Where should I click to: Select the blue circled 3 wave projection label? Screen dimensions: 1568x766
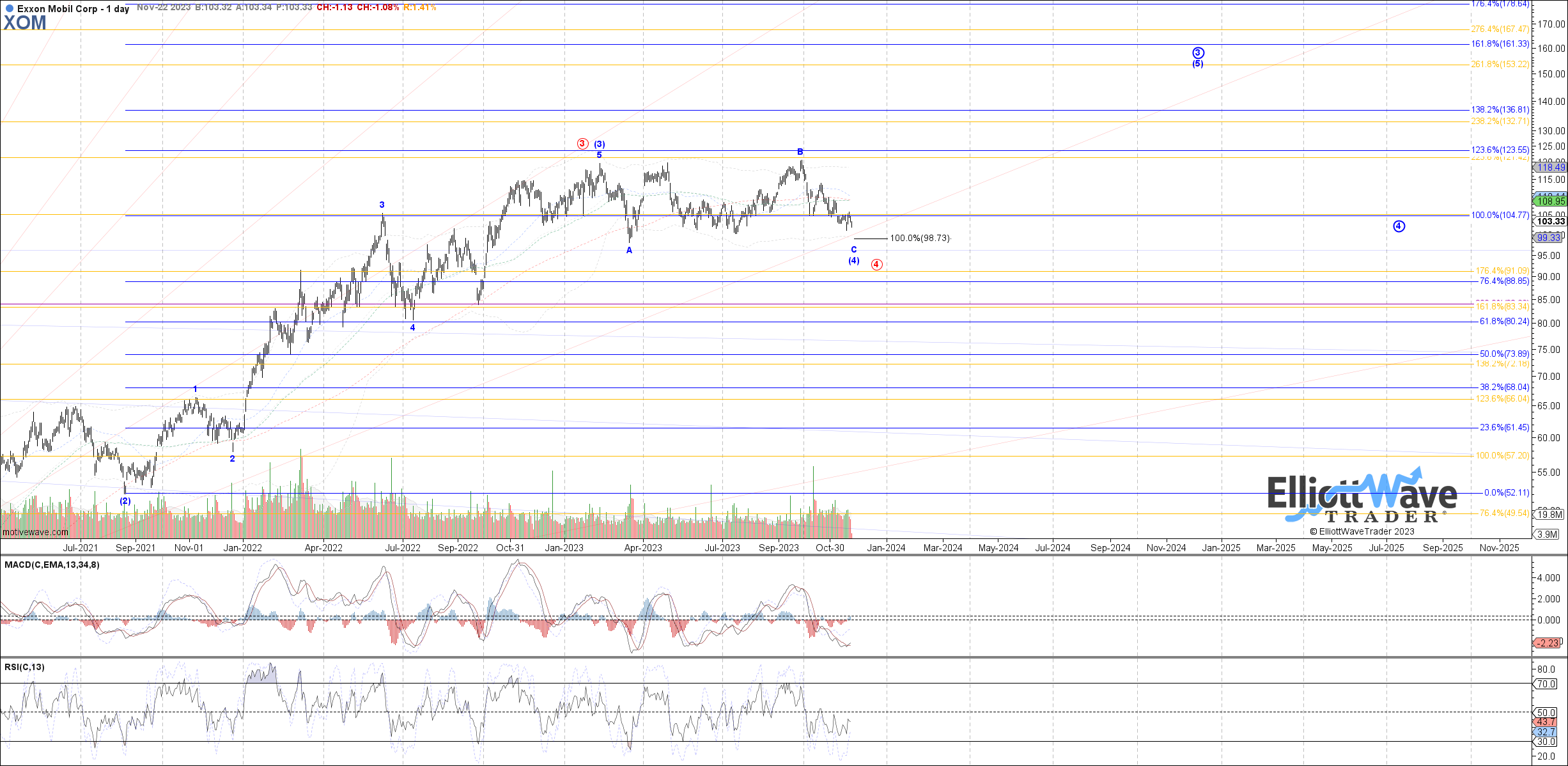point(1198,53)
